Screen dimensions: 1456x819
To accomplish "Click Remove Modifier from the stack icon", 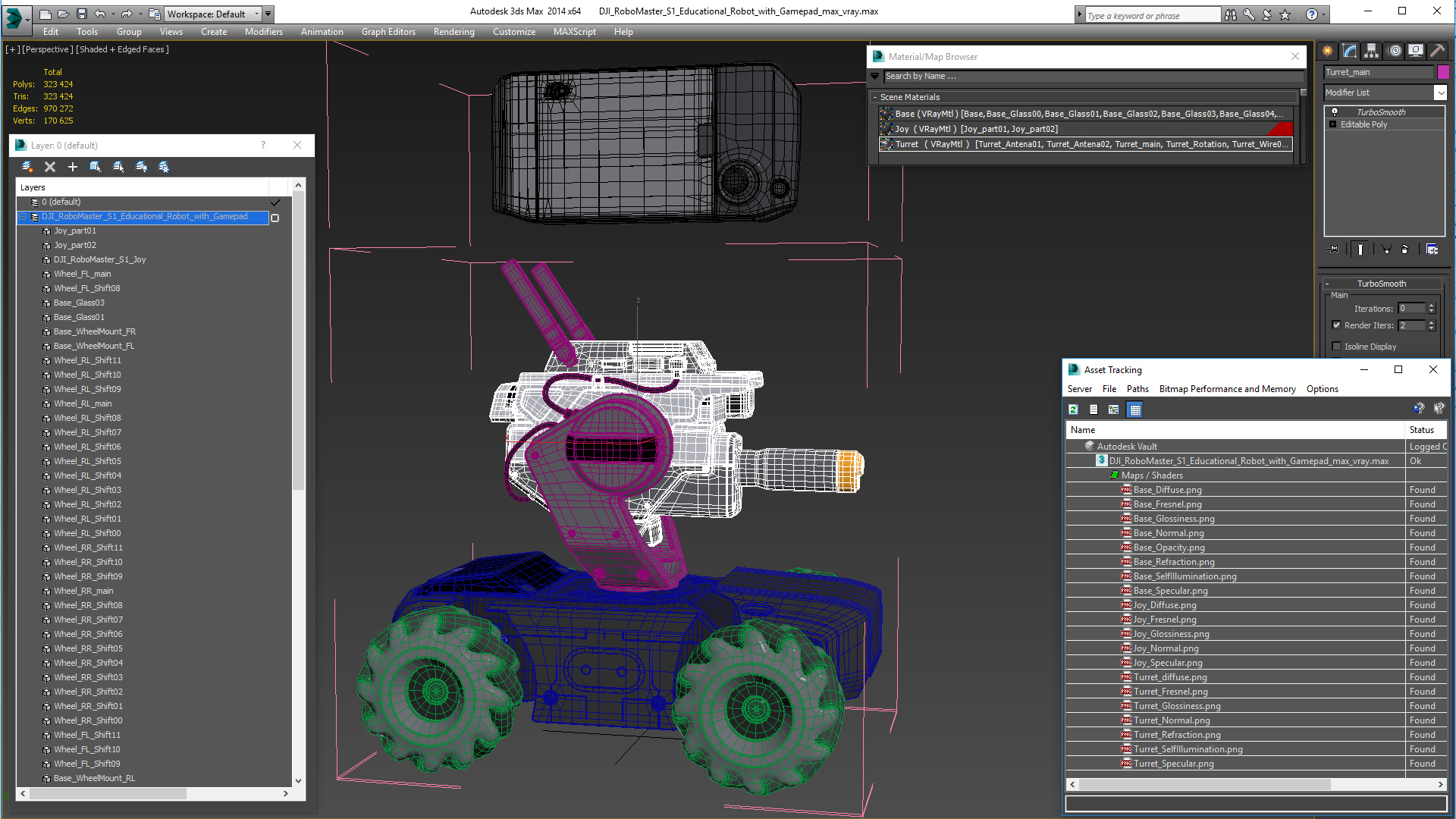I will tap(1405, 249).
